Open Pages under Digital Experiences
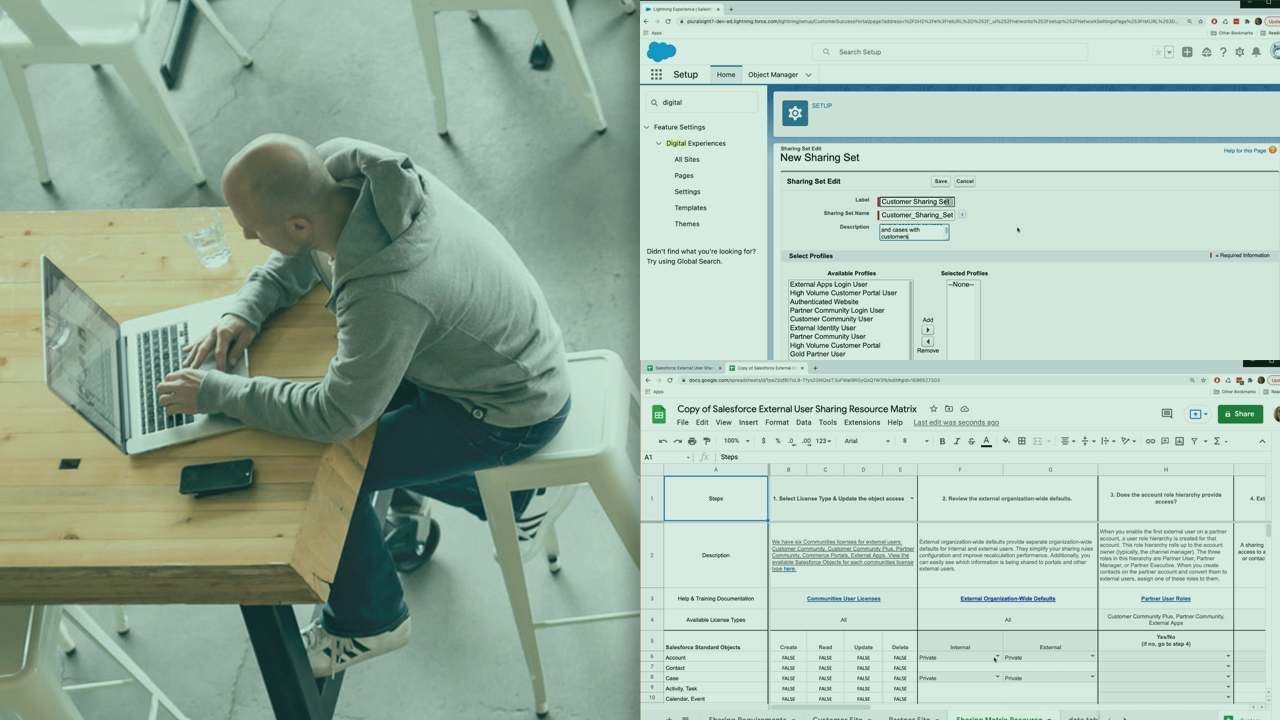 (684, 175)
